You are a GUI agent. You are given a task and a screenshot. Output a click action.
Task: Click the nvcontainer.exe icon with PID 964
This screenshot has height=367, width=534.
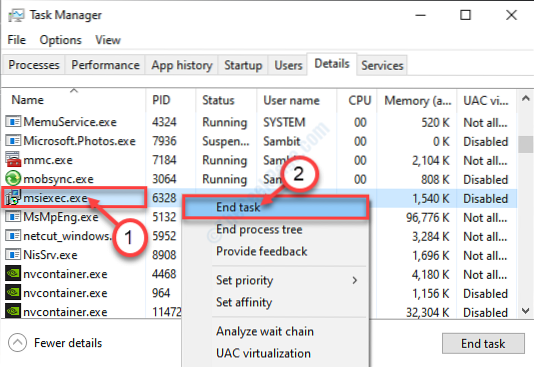point(13,292)
